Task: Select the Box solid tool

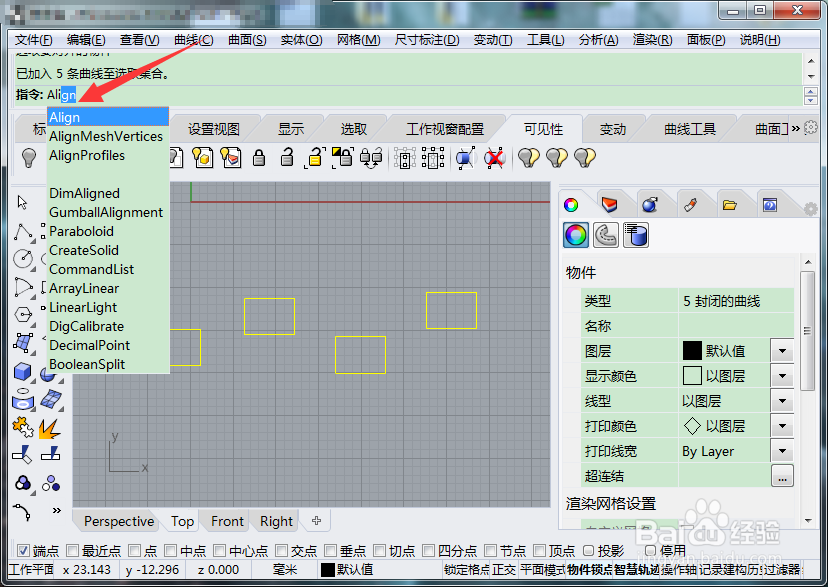Action: (x=23, y=372)
